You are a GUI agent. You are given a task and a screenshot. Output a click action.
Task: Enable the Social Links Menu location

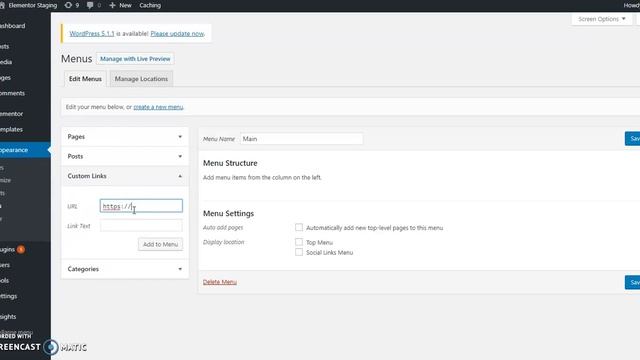coord(299,252)
